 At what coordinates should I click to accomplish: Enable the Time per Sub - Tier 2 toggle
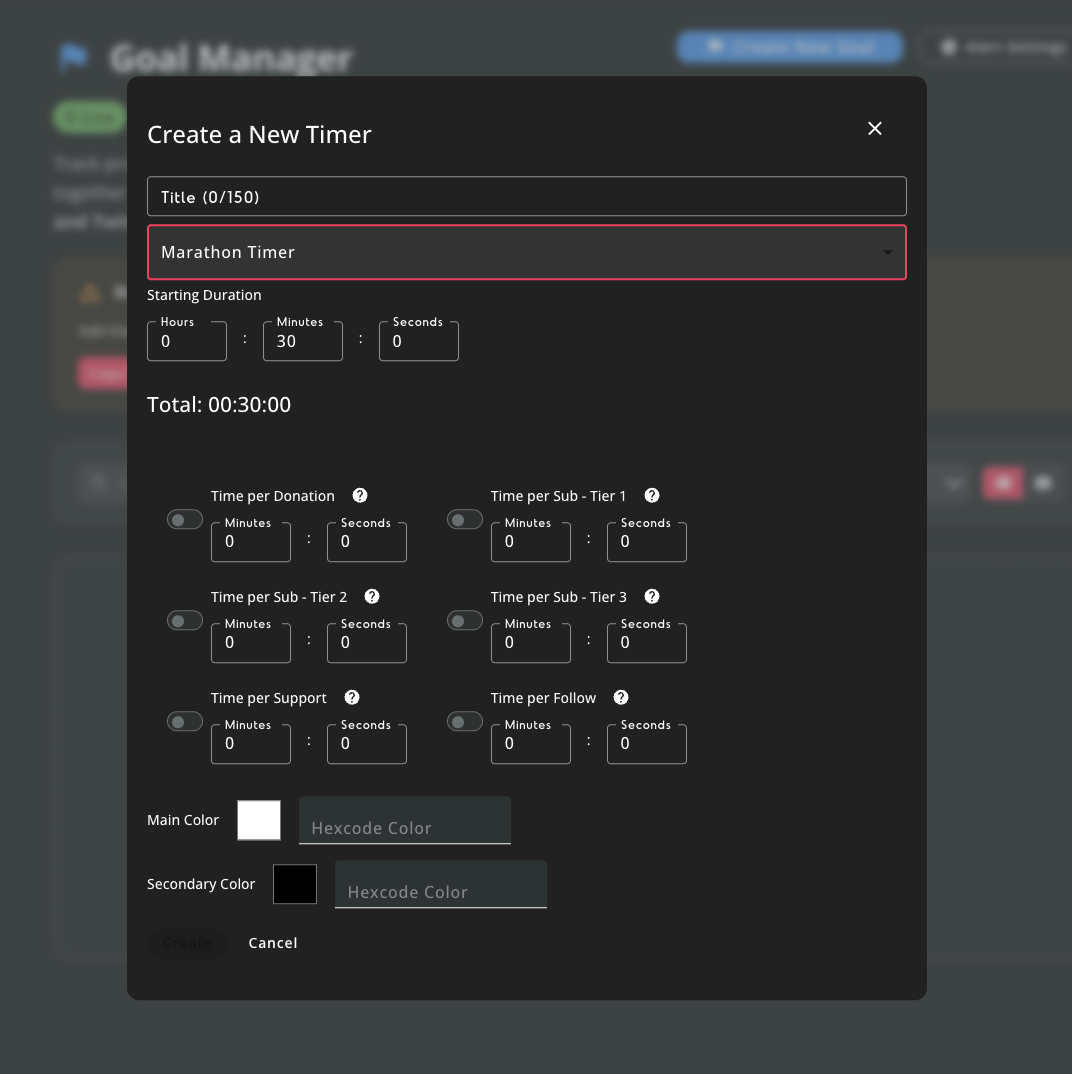(185, 621)
